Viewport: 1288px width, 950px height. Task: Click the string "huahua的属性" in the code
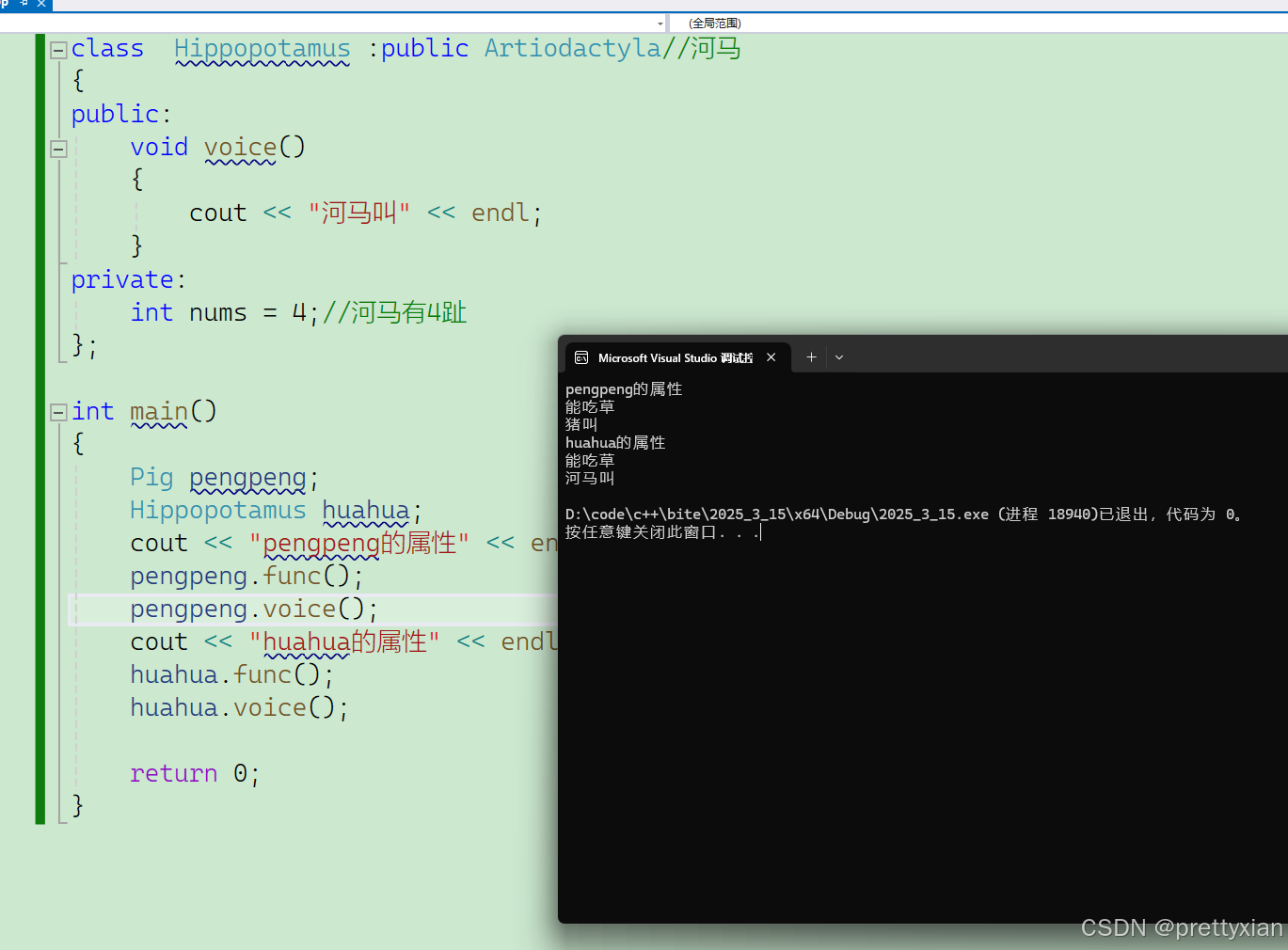[344, 641]
